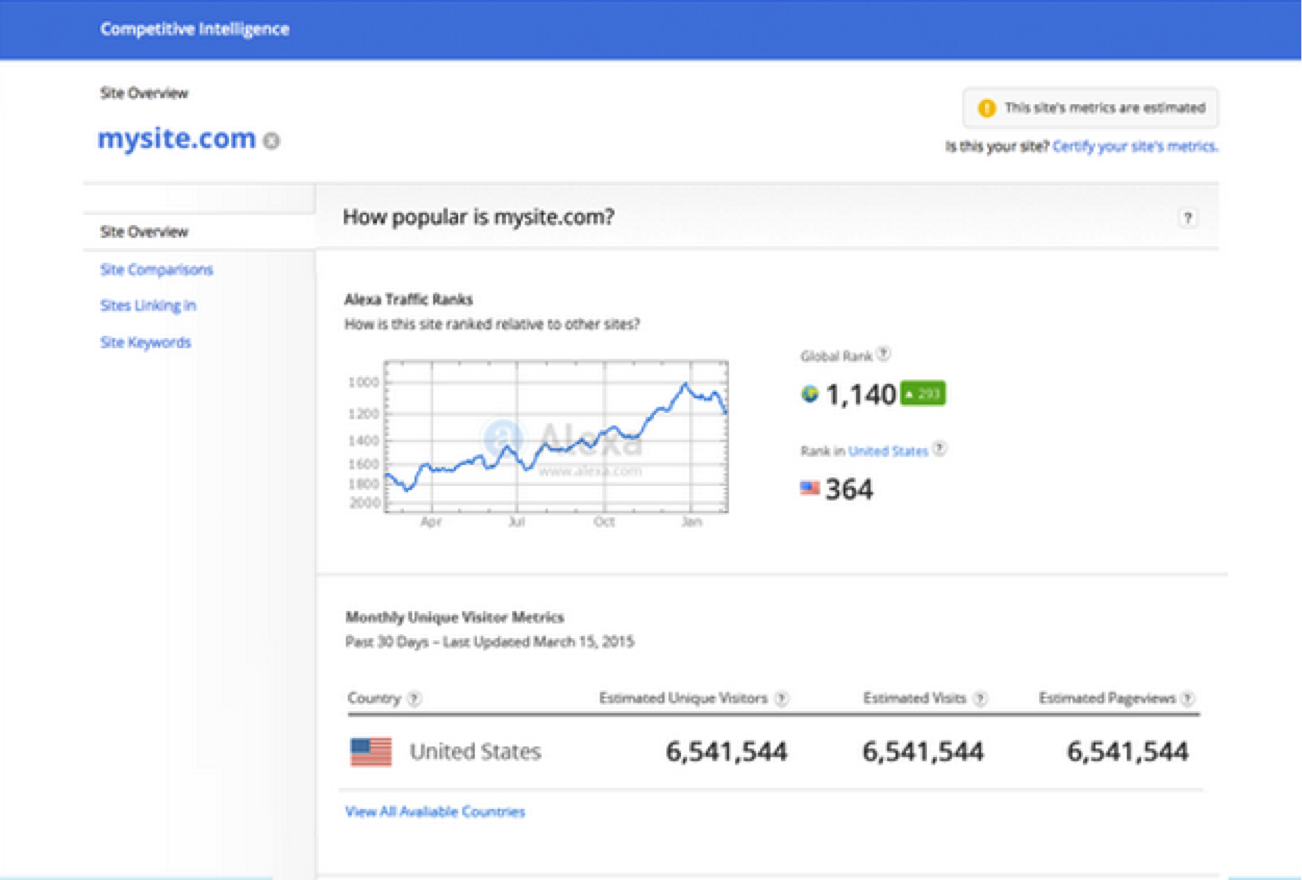Click the Estimated Pageviews column header
This screenshot has width=1302, height=880.
tap(1107, 699)
